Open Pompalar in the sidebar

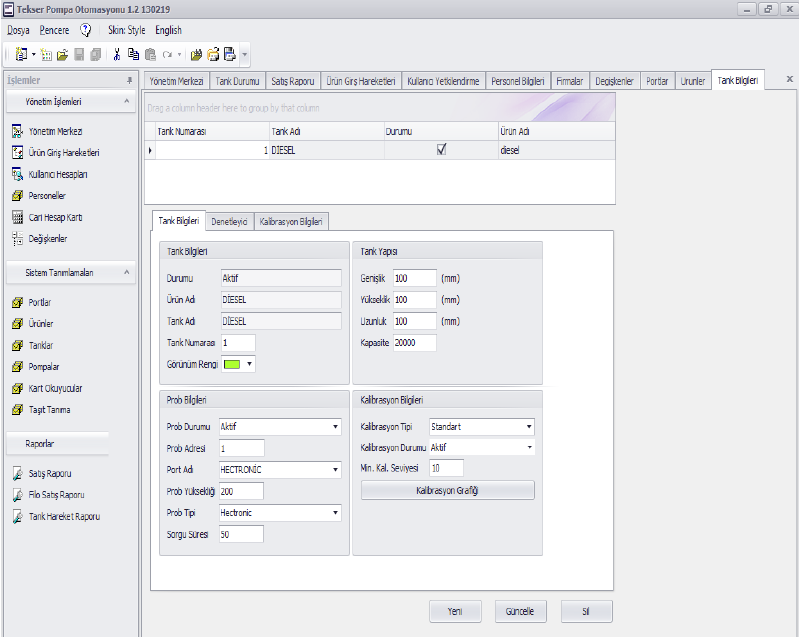[x=43, y=367]
